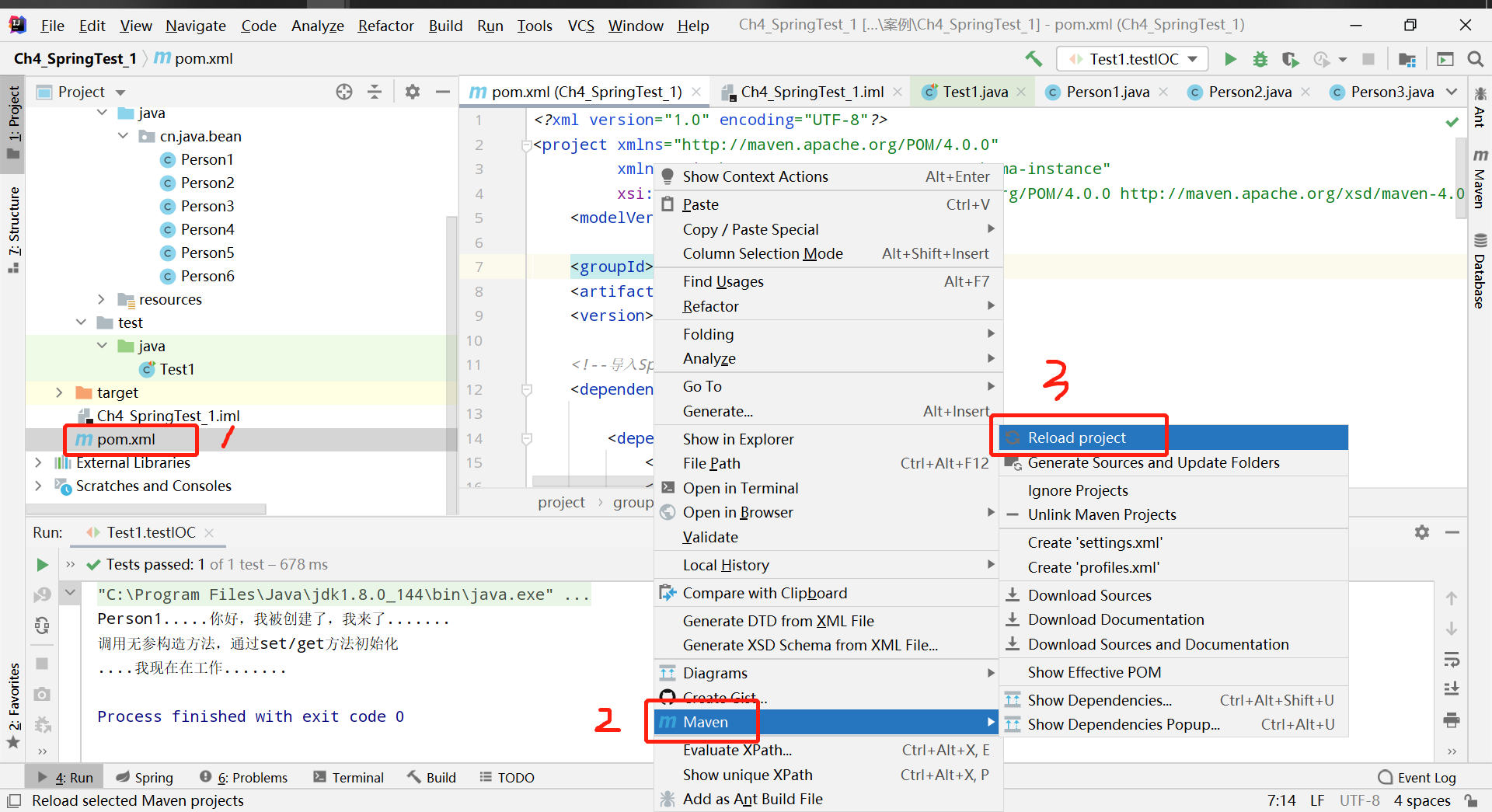Open the Event Log

click(1426, 777)
